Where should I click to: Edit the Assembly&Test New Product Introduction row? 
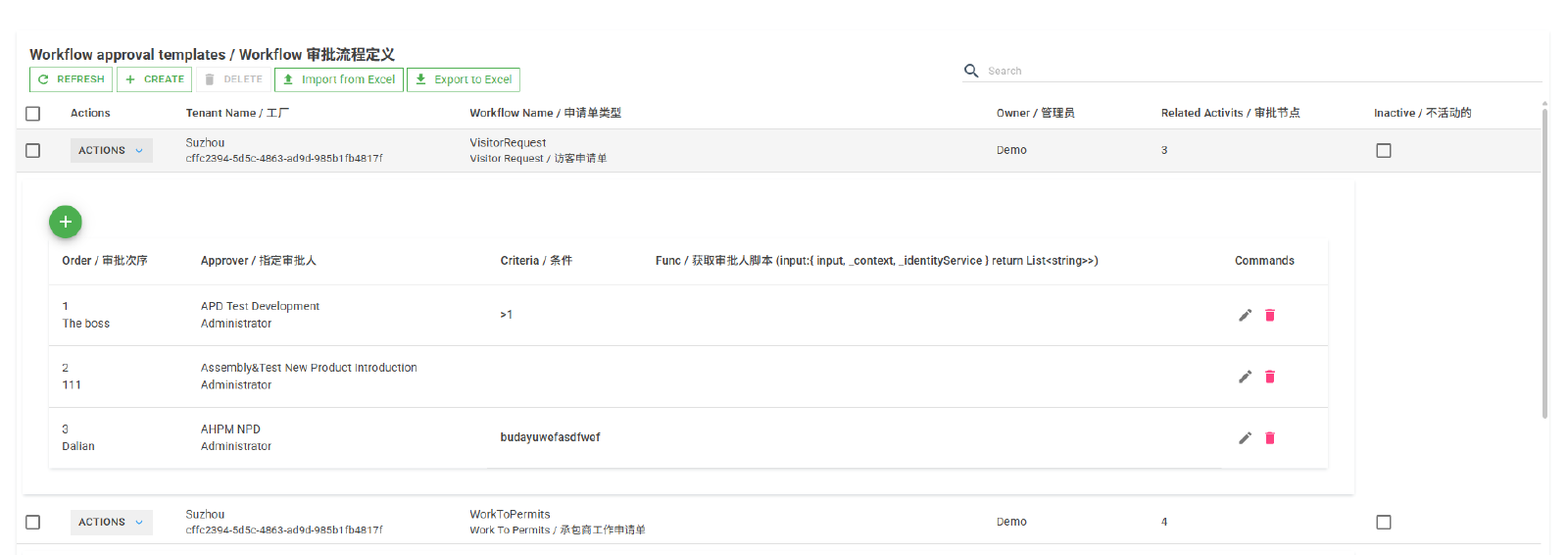(1245, 377)
